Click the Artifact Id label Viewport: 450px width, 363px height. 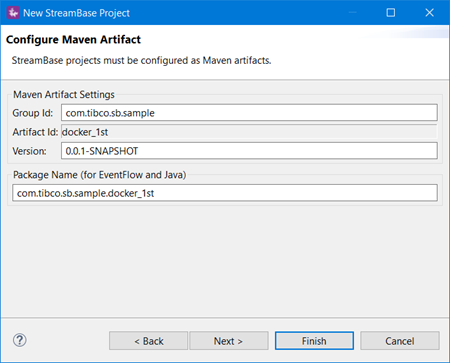click(35, 132)
